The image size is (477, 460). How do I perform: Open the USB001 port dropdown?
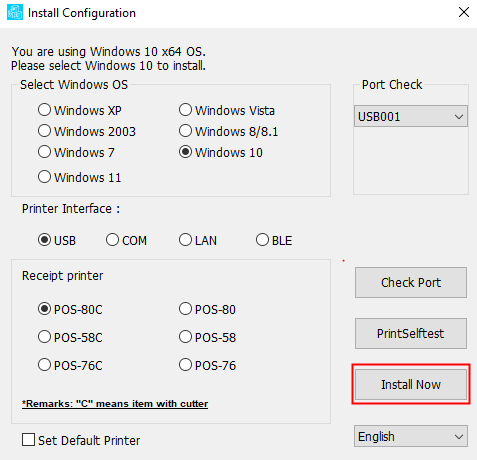pyautogui.click(x=411, y=116)
